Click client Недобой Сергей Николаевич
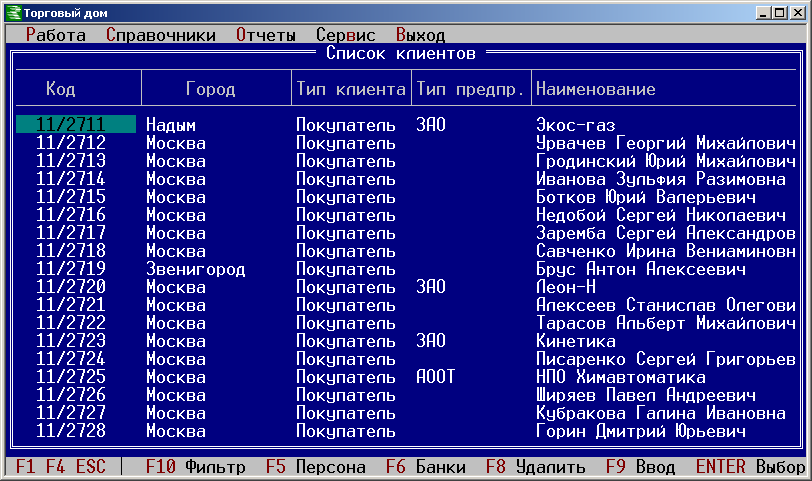 (661, 214)
